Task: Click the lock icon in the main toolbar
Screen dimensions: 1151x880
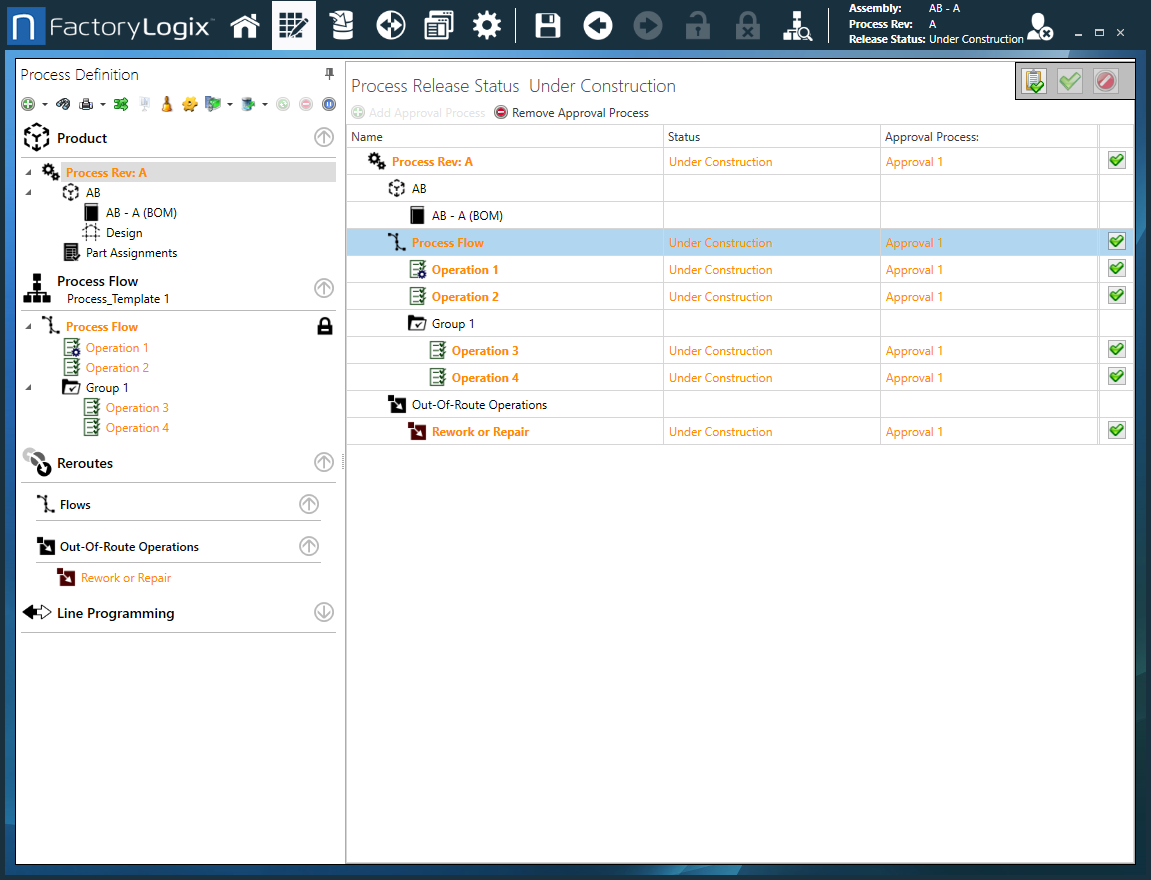Action: 697,24
